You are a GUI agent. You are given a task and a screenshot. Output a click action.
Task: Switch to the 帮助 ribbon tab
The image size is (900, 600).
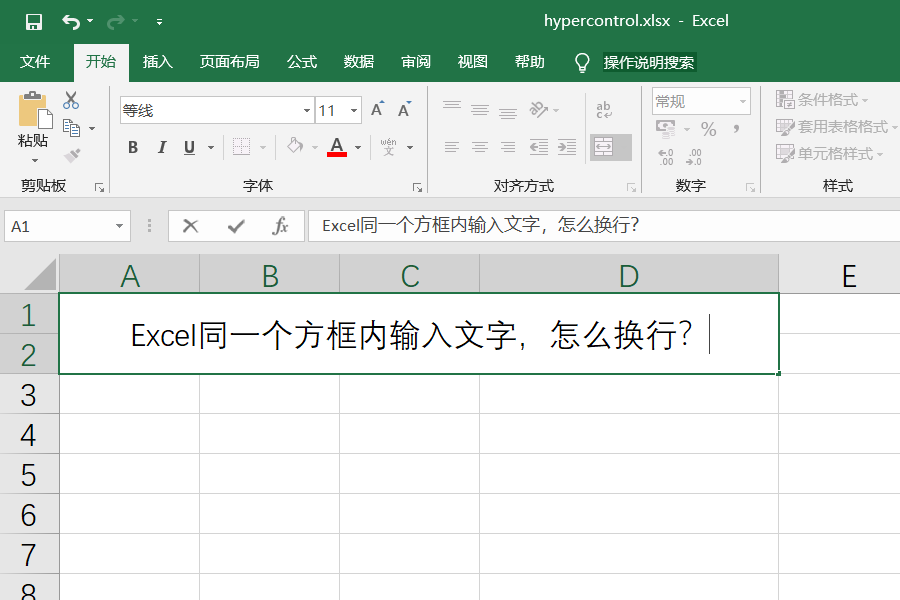530,61
